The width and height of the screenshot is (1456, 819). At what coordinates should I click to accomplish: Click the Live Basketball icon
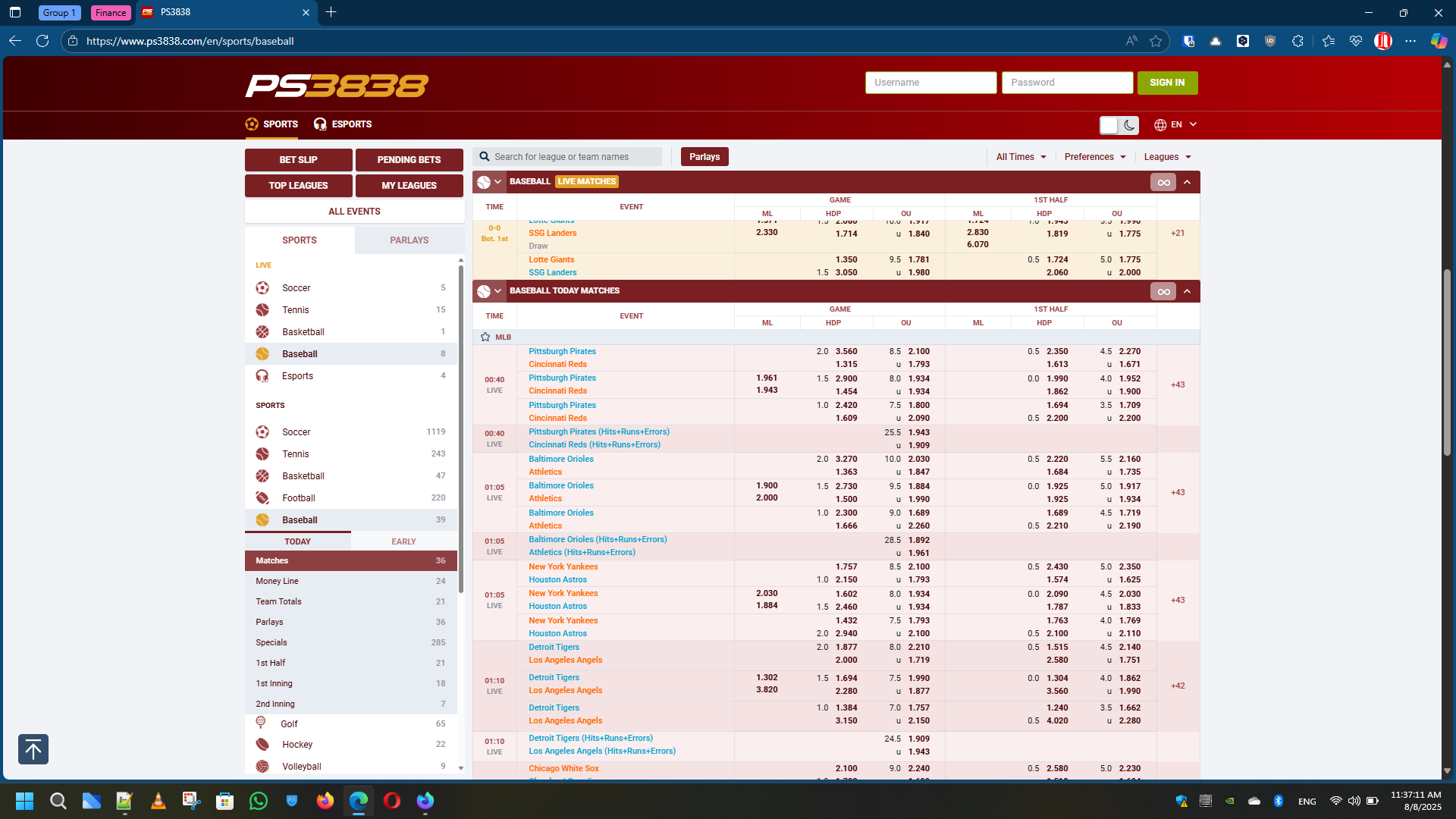(x=262, y=332)
